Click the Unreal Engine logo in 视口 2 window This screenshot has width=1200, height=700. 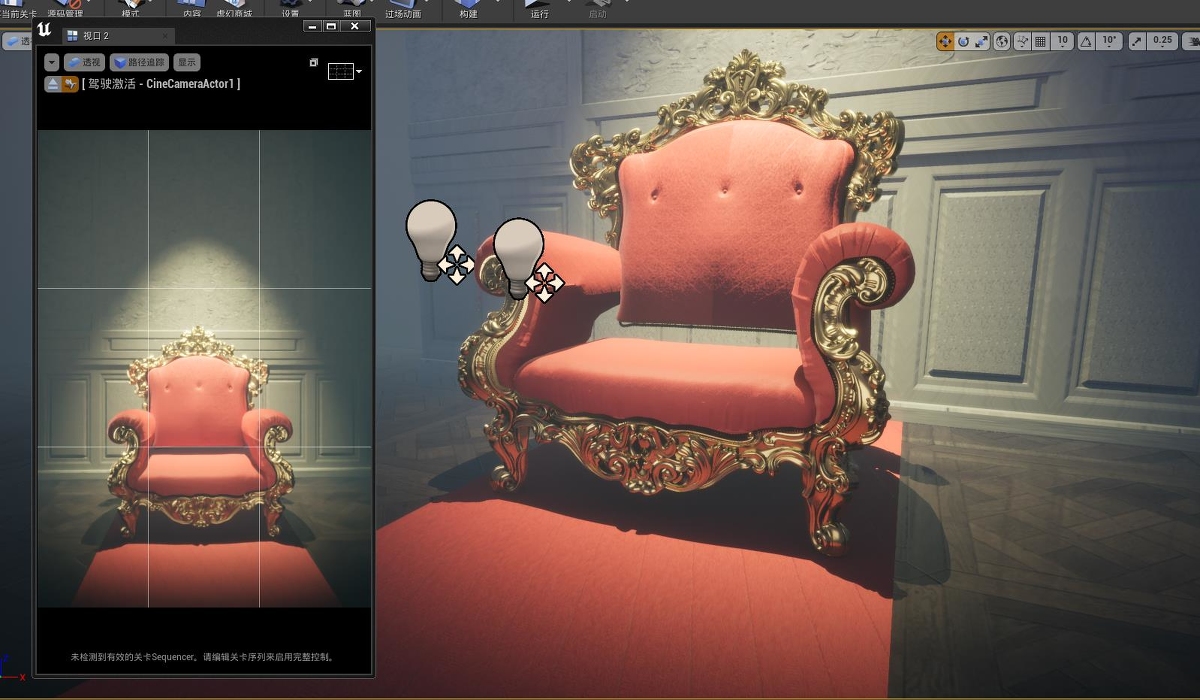pyautogui.click(x=44, y=30)
